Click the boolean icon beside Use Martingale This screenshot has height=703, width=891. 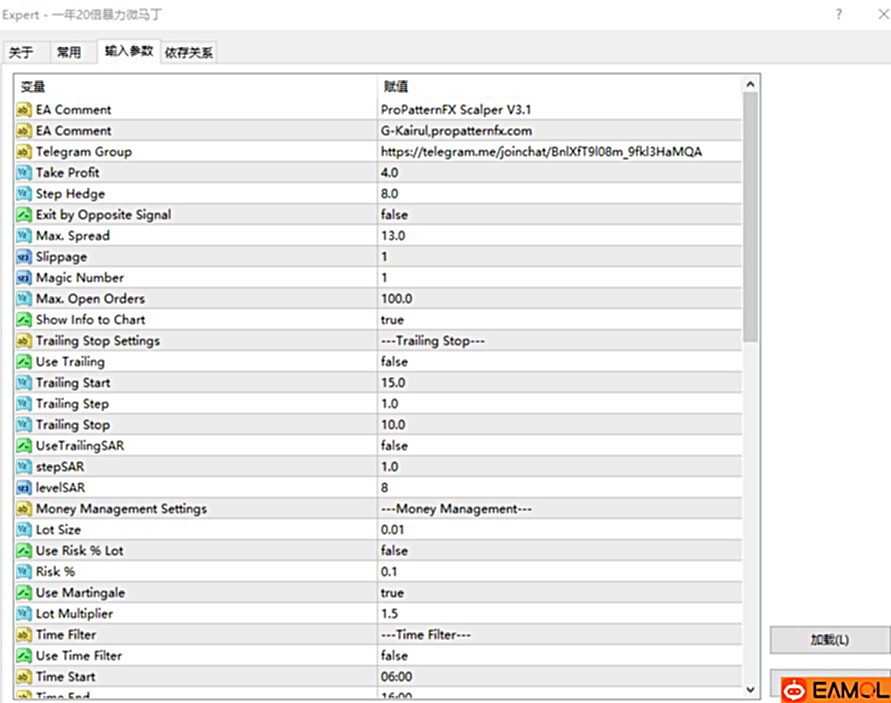pos(24,593)
